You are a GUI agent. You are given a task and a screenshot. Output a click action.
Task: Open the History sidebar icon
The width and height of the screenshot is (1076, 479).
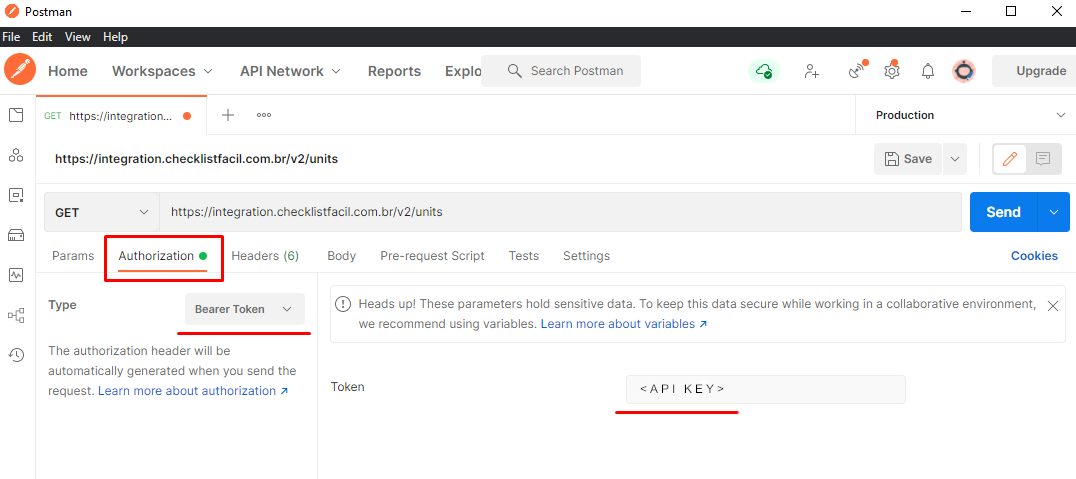click(16, 355)
